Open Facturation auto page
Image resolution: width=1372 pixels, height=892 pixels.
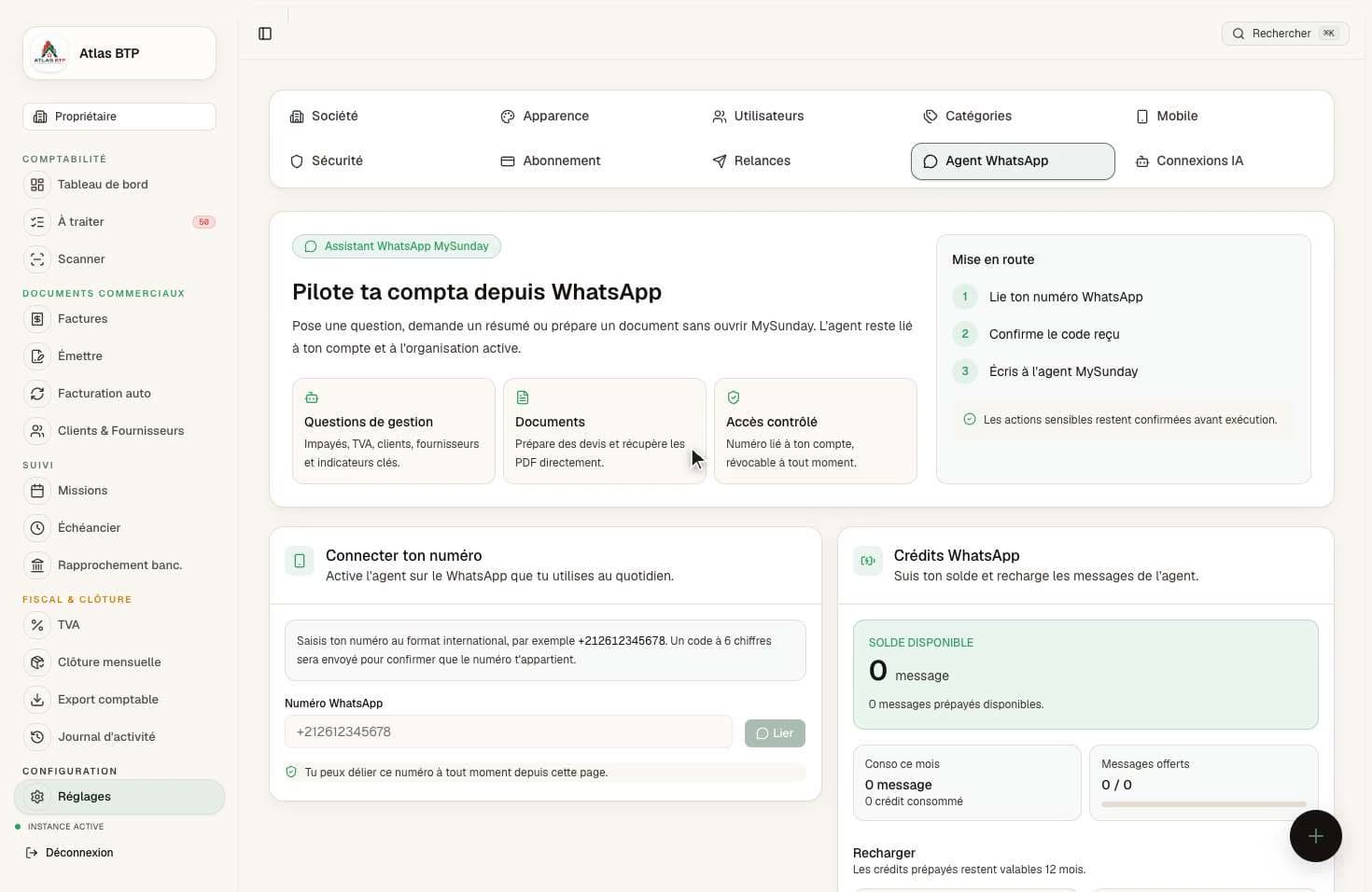tap(119, 394)
